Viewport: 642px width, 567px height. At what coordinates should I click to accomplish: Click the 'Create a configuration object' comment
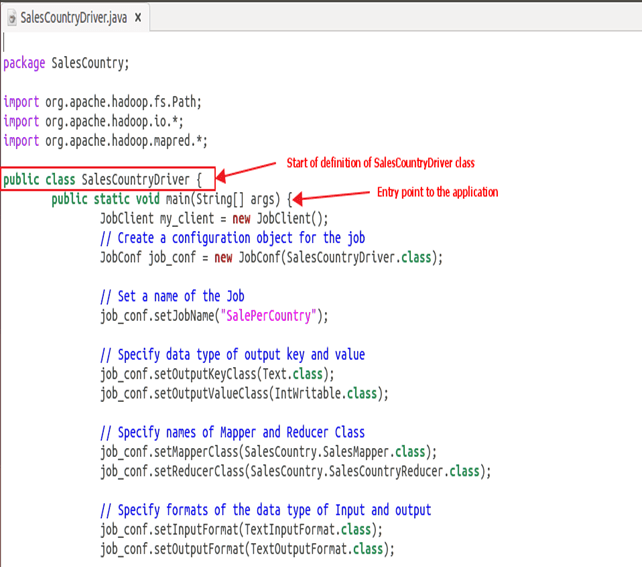click(x=232, y=238)
